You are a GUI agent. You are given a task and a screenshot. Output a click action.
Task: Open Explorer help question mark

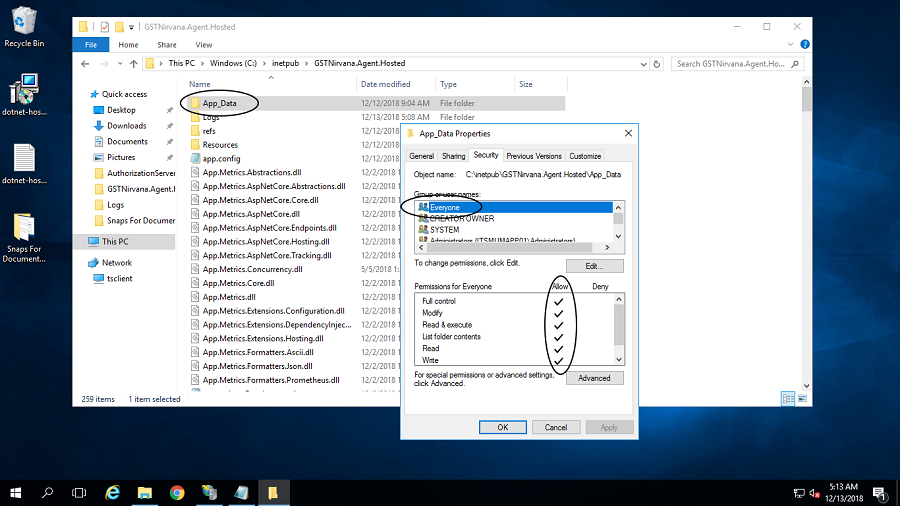click(x=805, y=44)
